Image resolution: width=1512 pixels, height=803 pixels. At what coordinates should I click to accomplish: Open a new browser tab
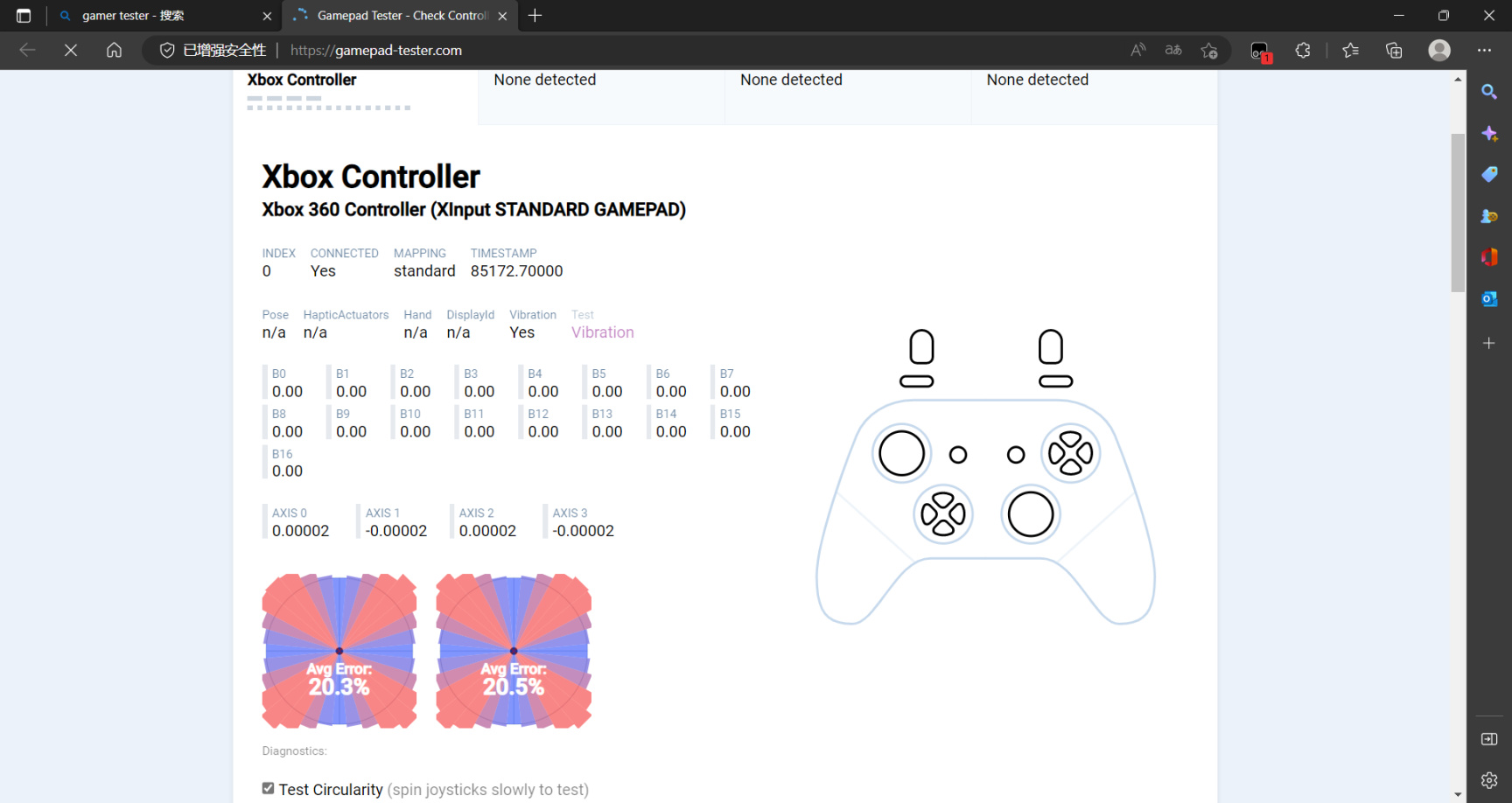[535, 16]
